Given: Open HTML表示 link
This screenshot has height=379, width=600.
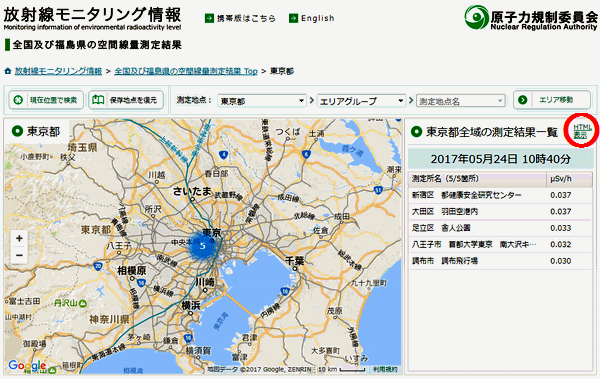Looking at the screenshot, I should pos(582,131).
